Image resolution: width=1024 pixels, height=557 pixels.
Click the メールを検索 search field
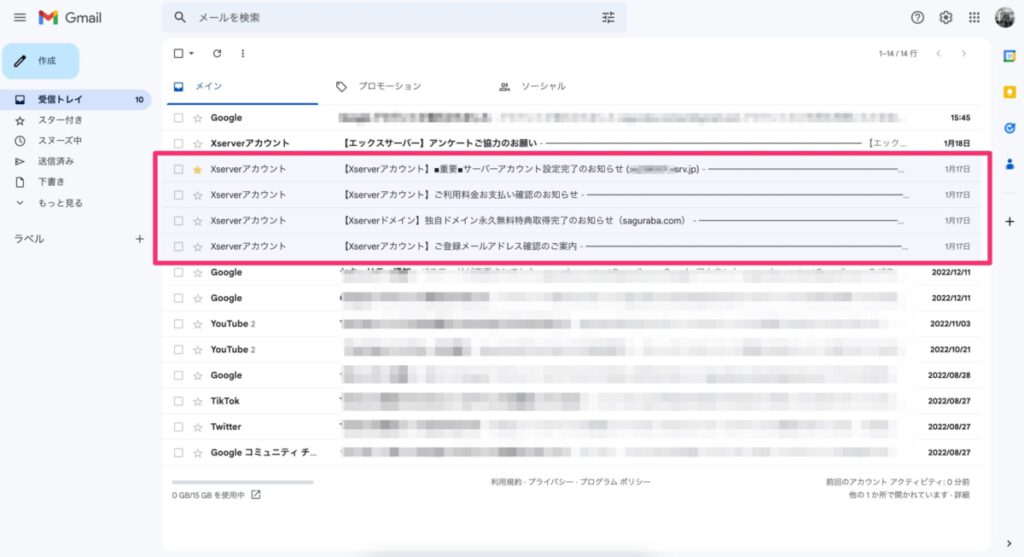click(394, 18)
